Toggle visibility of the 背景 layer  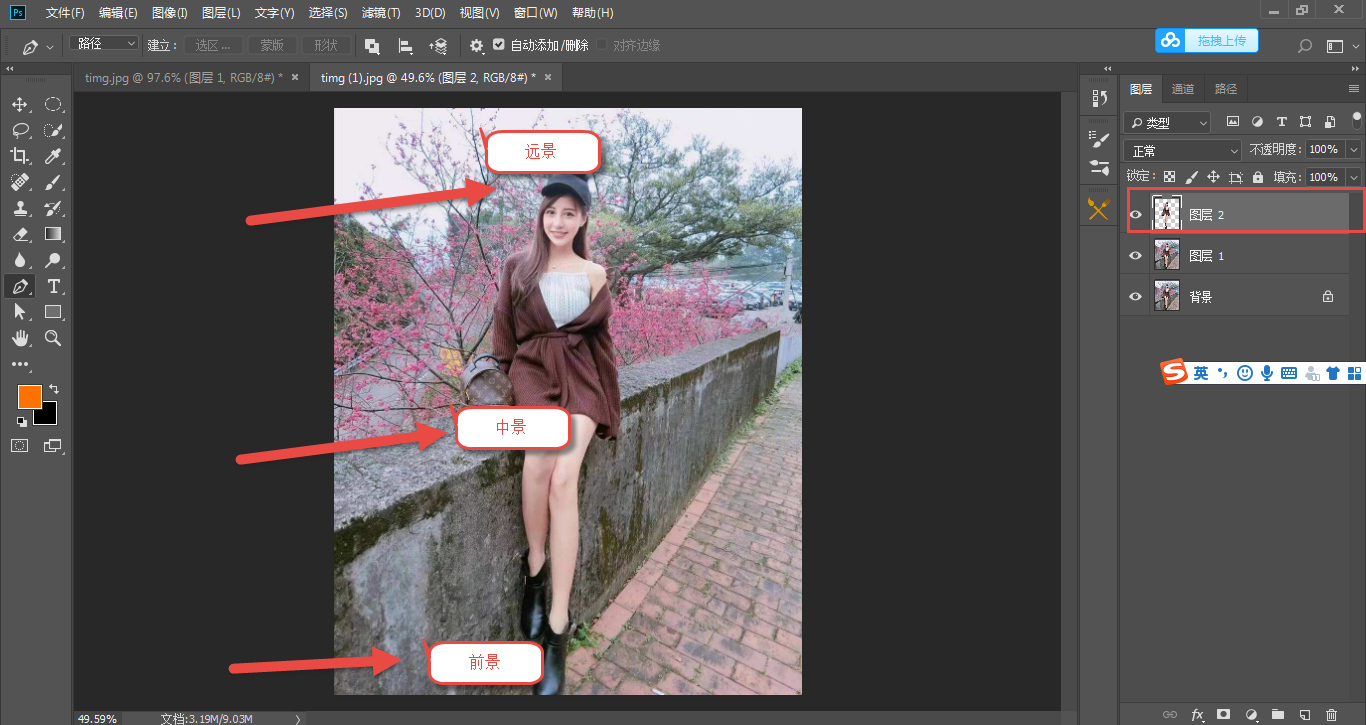[1135, 297]
